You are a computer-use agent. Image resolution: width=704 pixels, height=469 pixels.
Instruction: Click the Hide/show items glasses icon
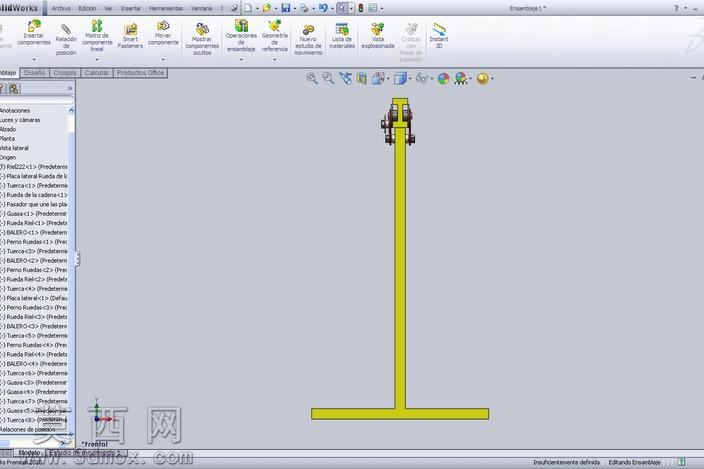tap(422, 79)
